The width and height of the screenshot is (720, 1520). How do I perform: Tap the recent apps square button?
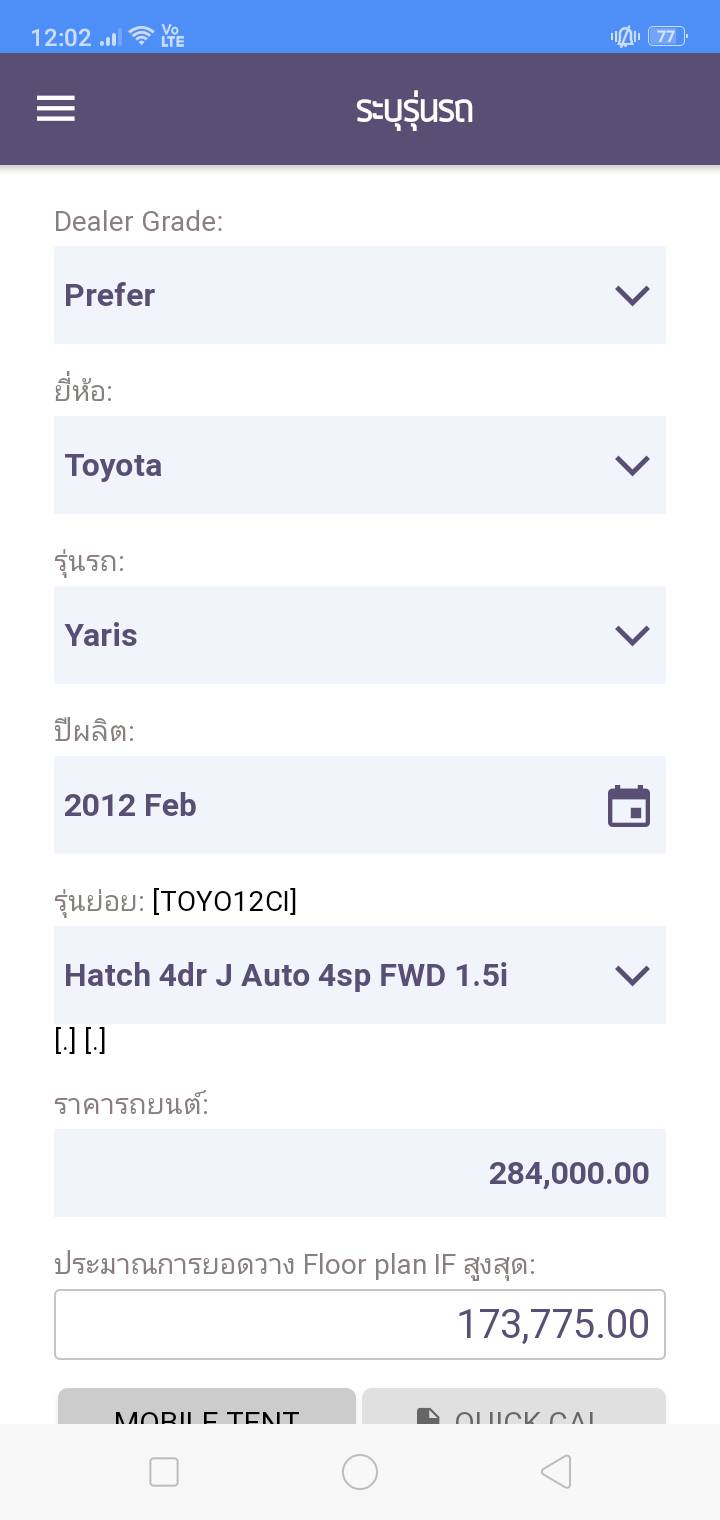(164, 1472)
